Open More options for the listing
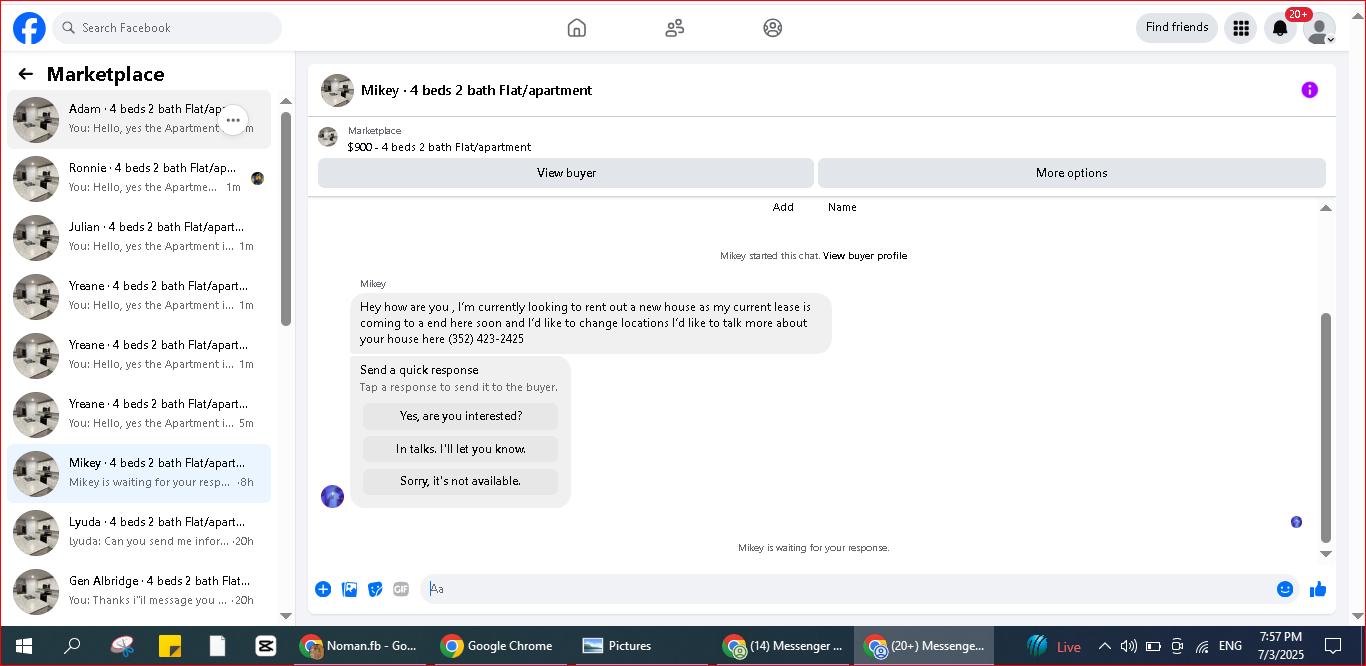The height and width of the screenshot is (666, 1366). [x=1072, y=173]
